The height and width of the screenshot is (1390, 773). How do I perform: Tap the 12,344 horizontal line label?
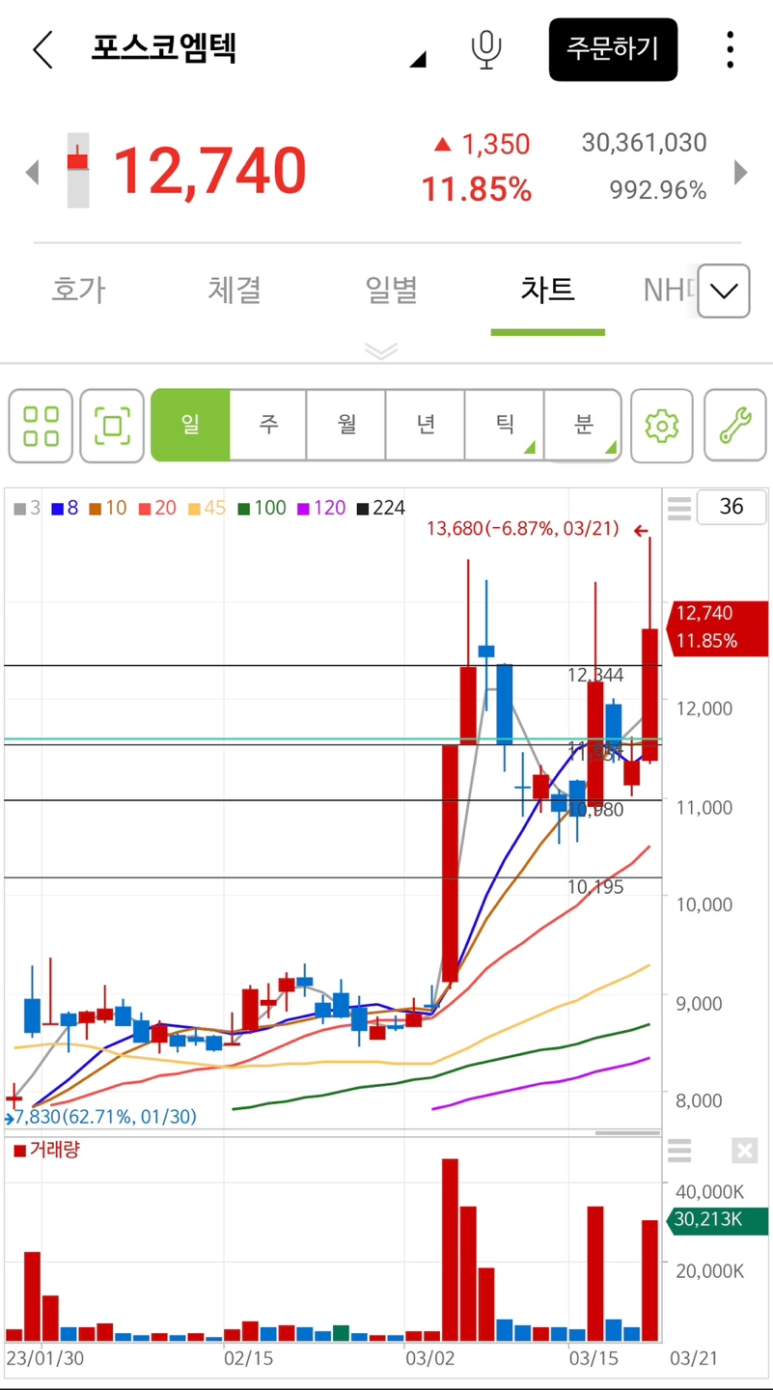(x=595, y=676)
